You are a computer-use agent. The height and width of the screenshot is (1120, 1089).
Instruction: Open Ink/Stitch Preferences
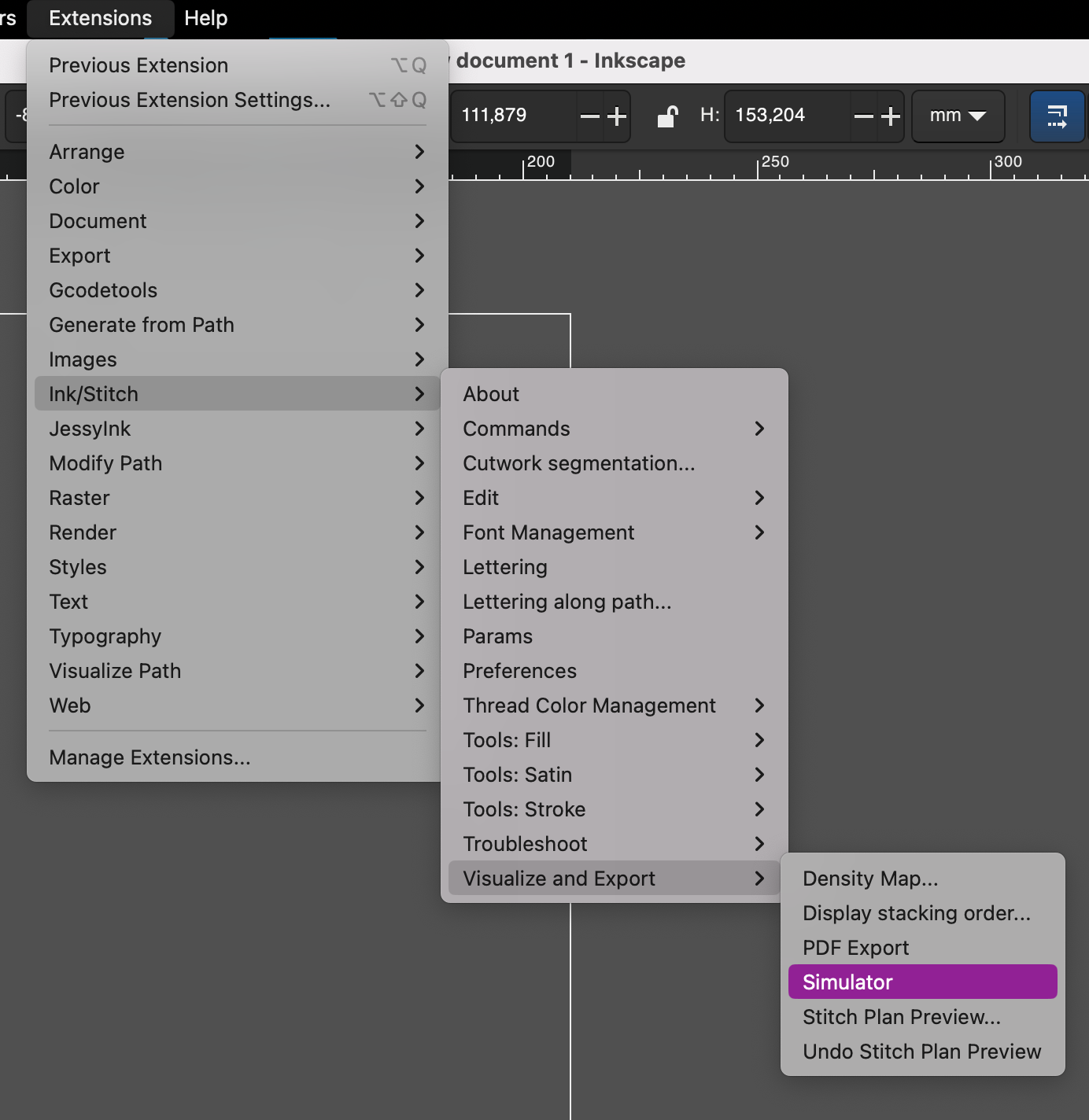click(615, 671)
